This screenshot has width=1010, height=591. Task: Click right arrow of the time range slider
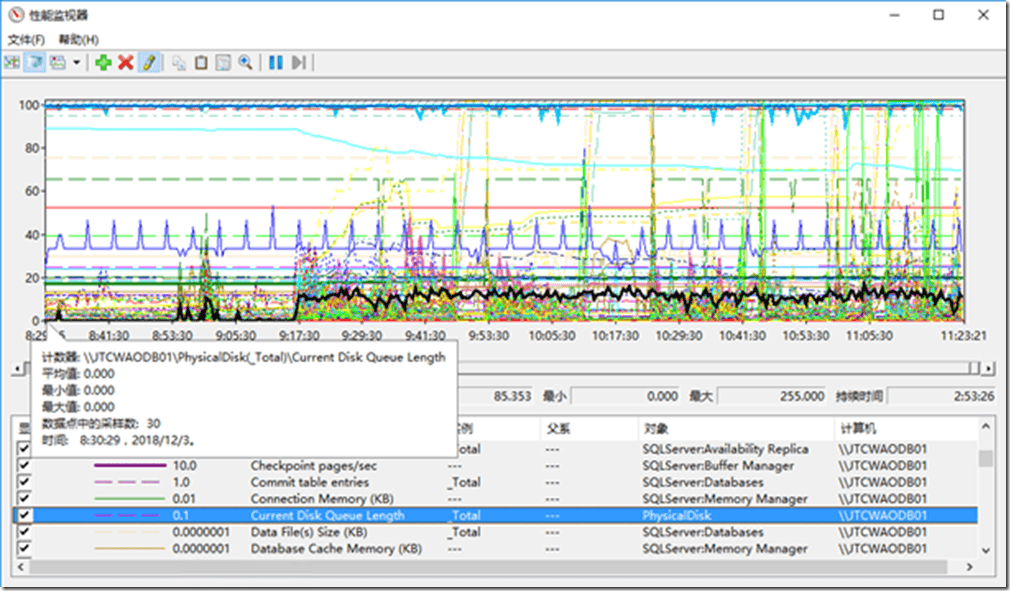tap(987, 369)
